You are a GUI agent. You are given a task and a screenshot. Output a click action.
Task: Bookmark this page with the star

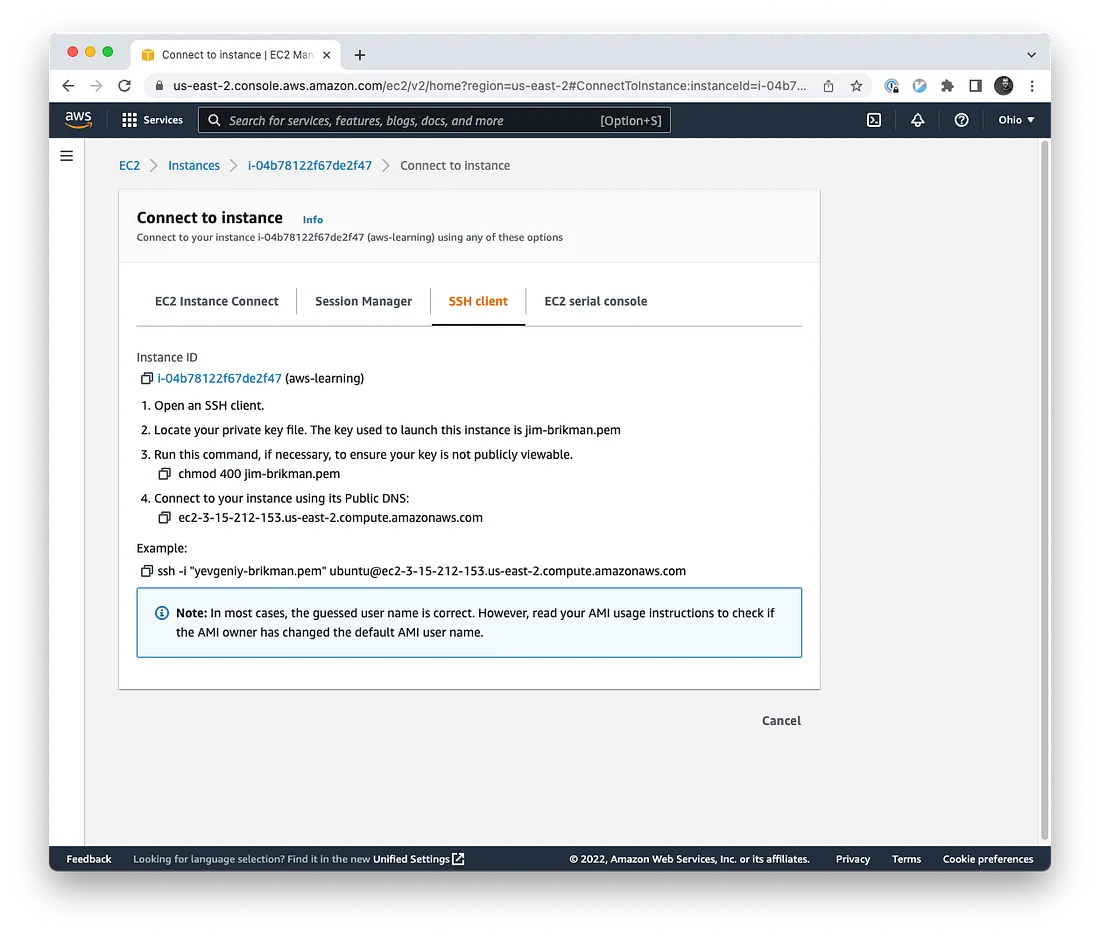(857, 86)
